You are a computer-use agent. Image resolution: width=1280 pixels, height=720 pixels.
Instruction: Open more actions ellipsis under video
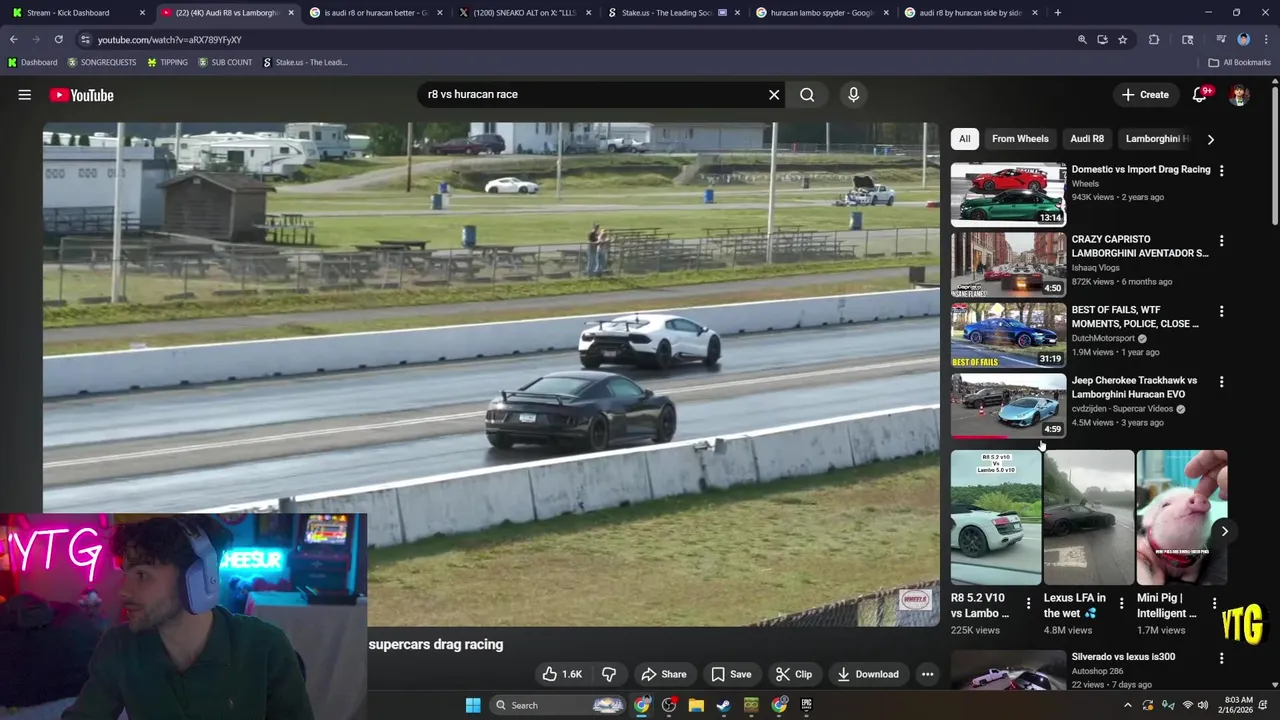pyautogui.click(x=927, y=674)
